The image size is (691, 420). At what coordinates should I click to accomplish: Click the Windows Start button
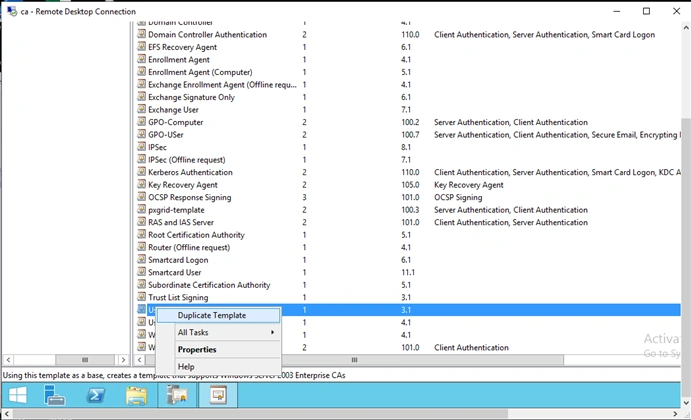click(x=18, y=394)
